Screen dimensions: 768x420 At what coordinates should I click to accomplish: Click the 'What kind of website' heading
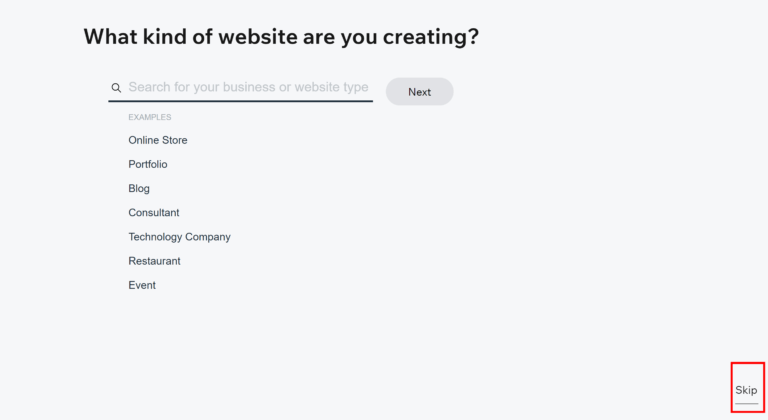point(281,37)
